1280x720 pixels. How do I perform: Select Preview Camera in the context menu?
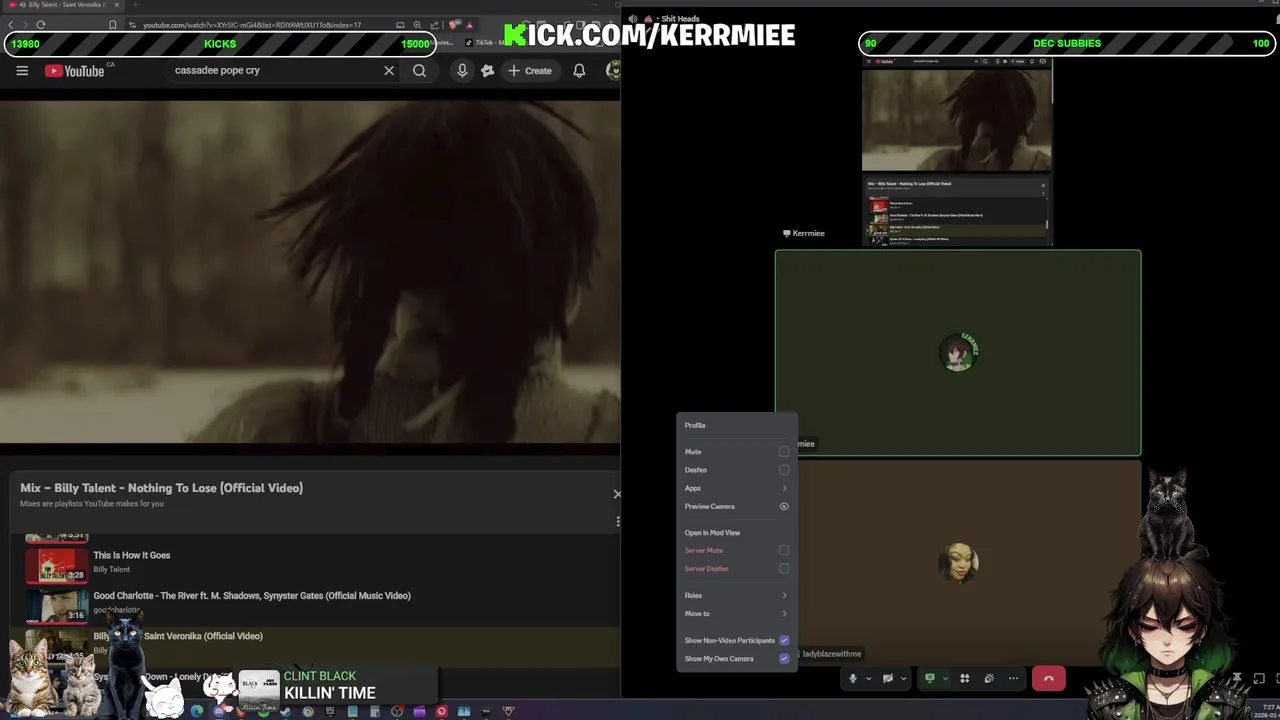pyautogui.click(x=736, y=506)
